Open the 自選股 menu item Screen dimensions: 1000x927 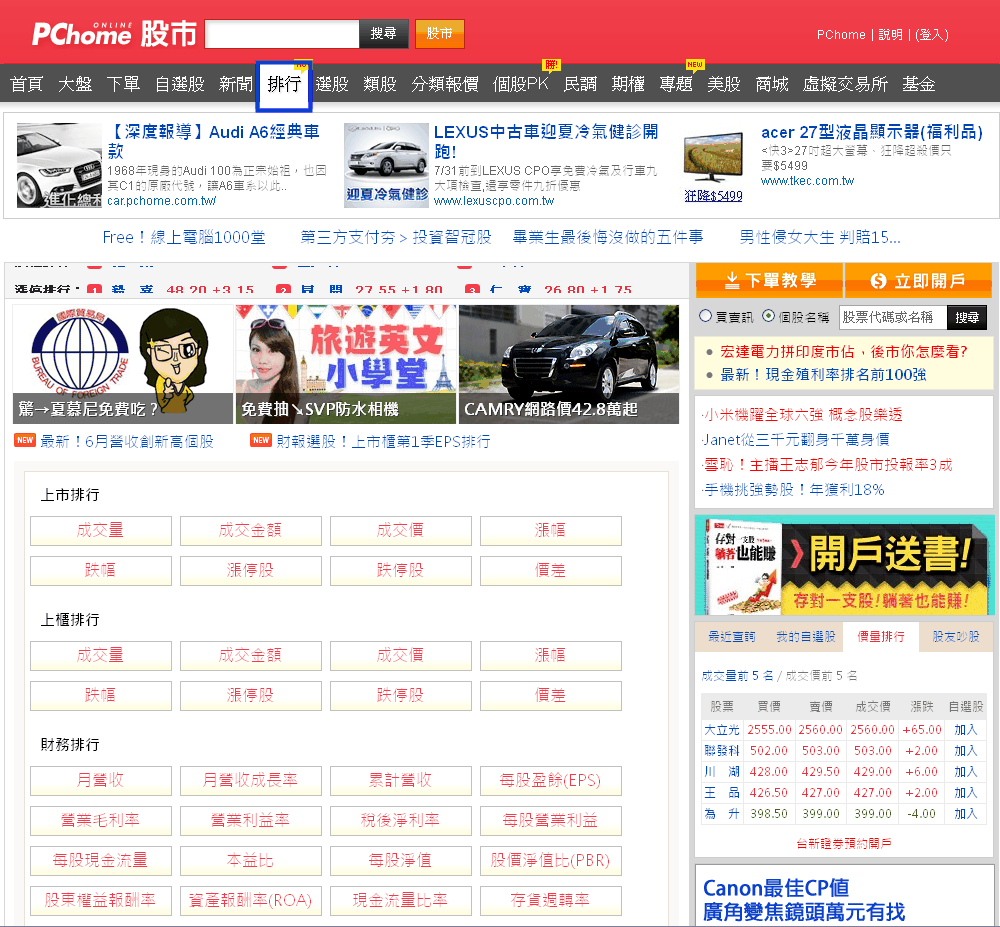pyautogui.click(x=180, y=84)
